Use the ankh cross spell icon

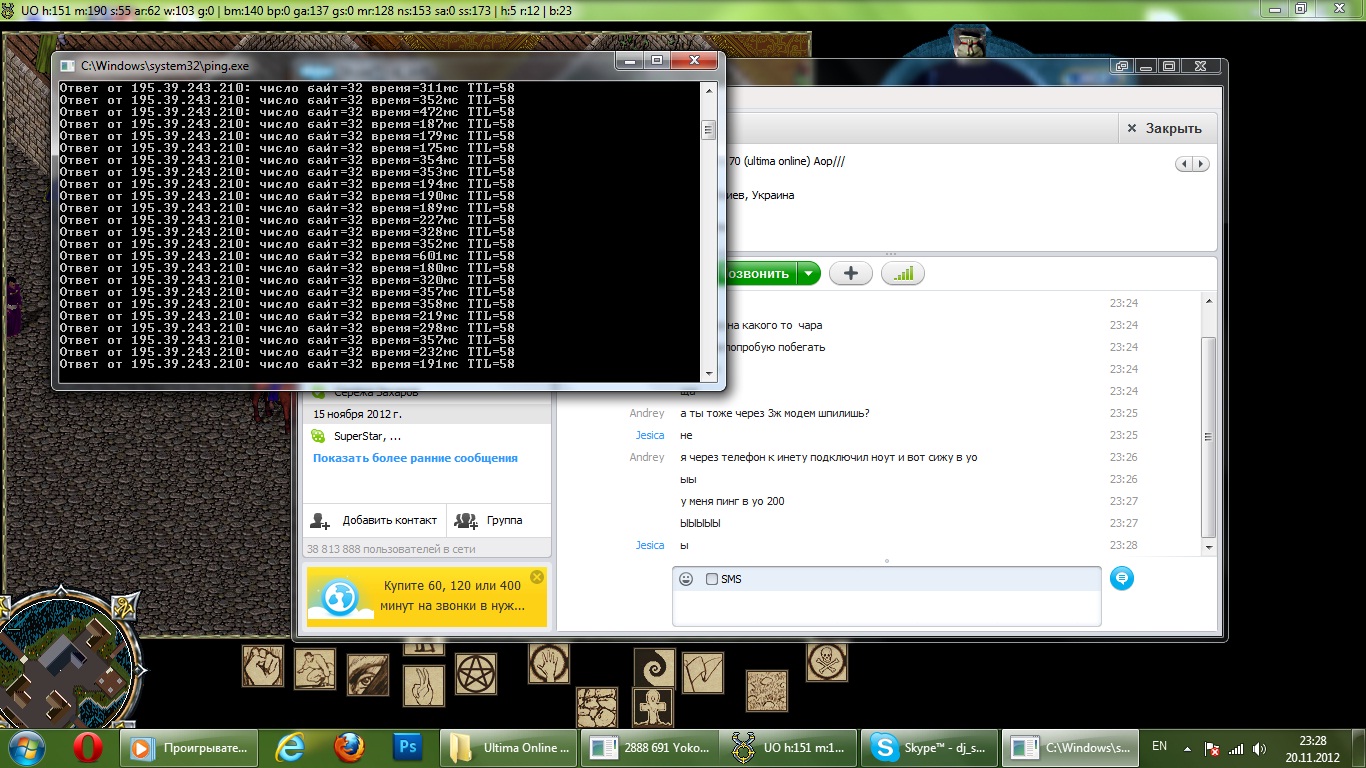pyautogui.click(x=653, y=707)
